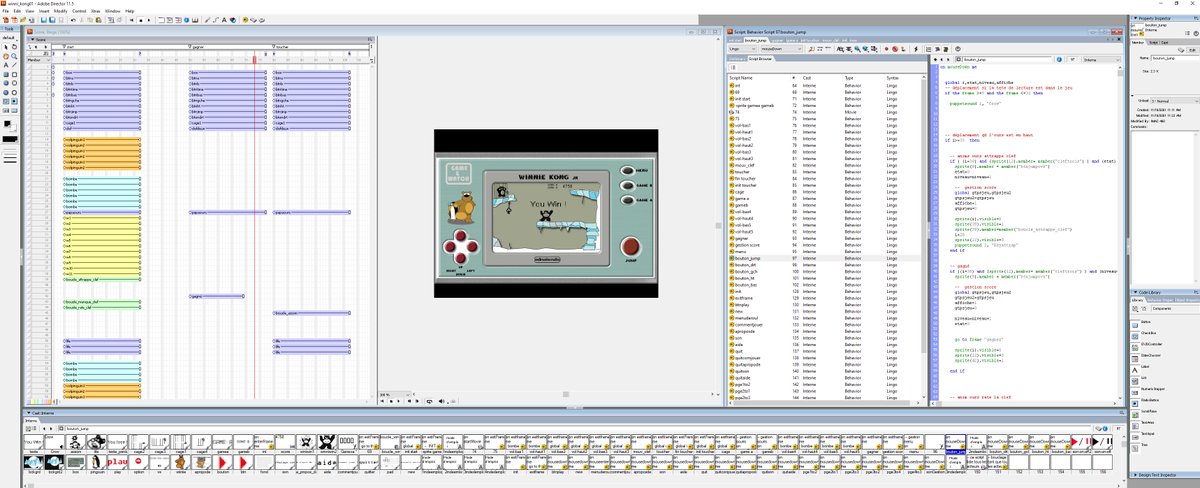The height and width of the screenshot is (488, 1200).
Task: Open the File menu
Action: pyautogui.click(x=5, y=11)
